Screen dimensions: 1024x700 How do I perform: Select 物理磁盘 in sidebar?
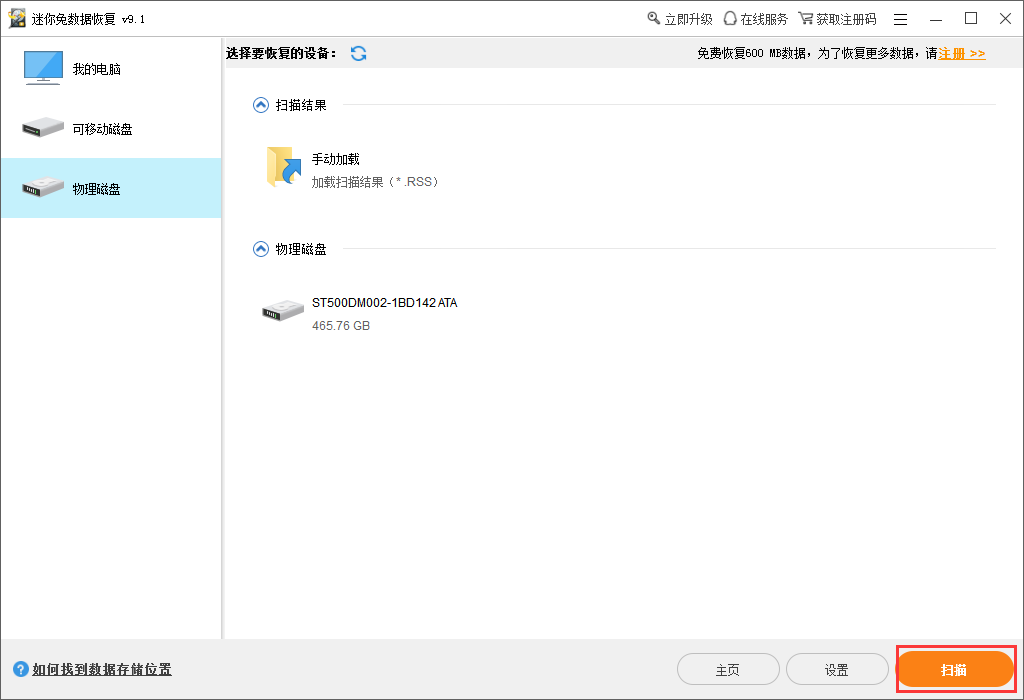coord(111,188)
